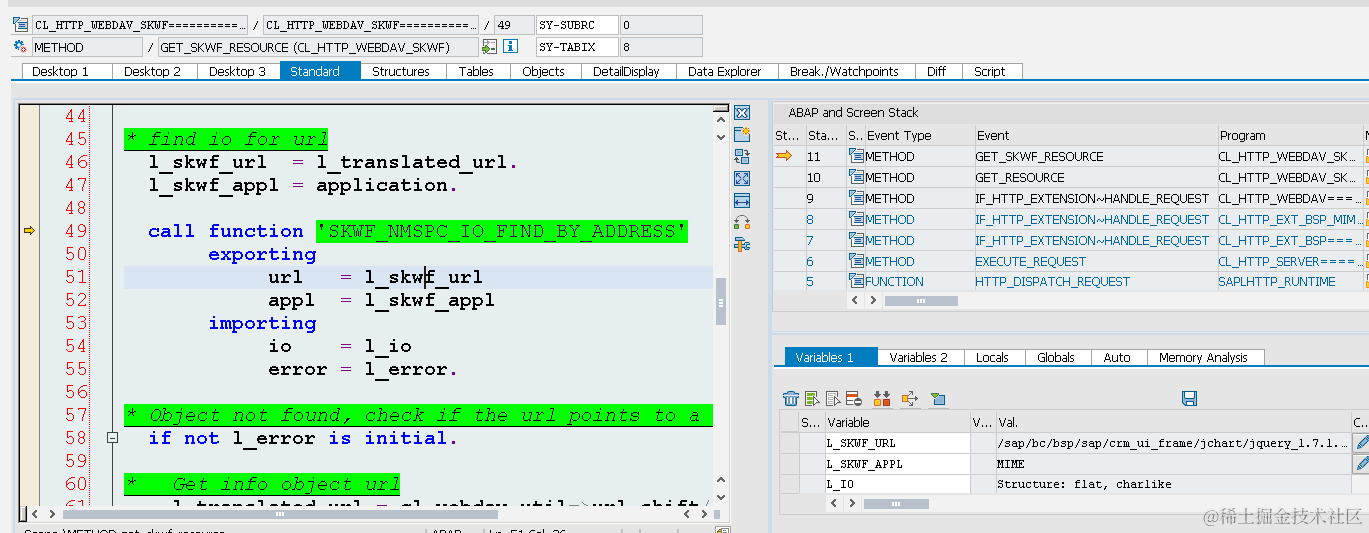This screenshot has width=1369, height=533.
Task: Click the gears icon before METHOD field
Action: click(x=21, y=47)
